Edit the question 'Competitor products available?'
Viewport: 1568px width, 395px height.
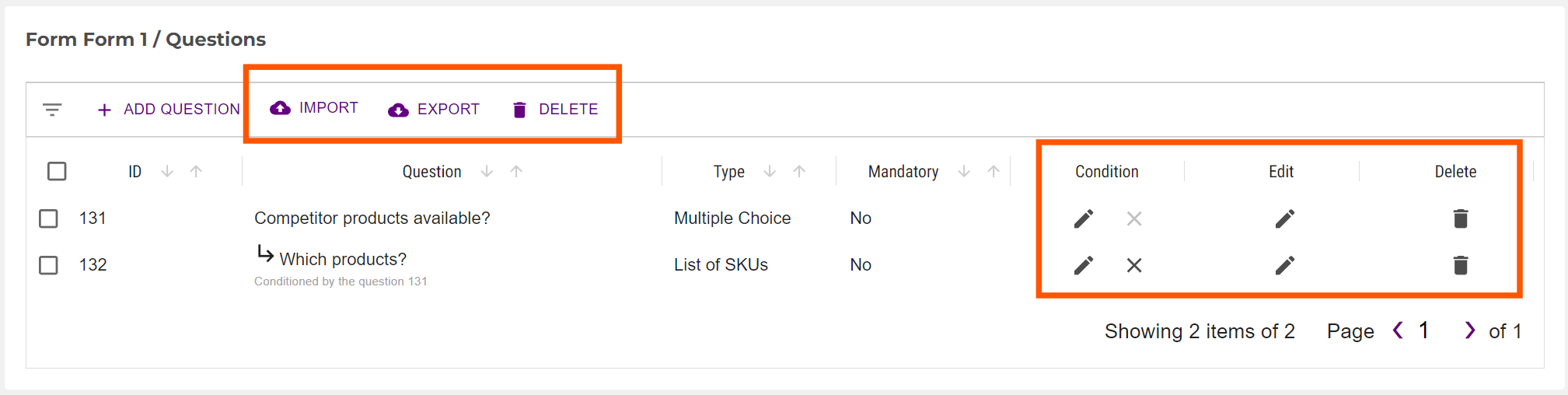click(1284, 218)
